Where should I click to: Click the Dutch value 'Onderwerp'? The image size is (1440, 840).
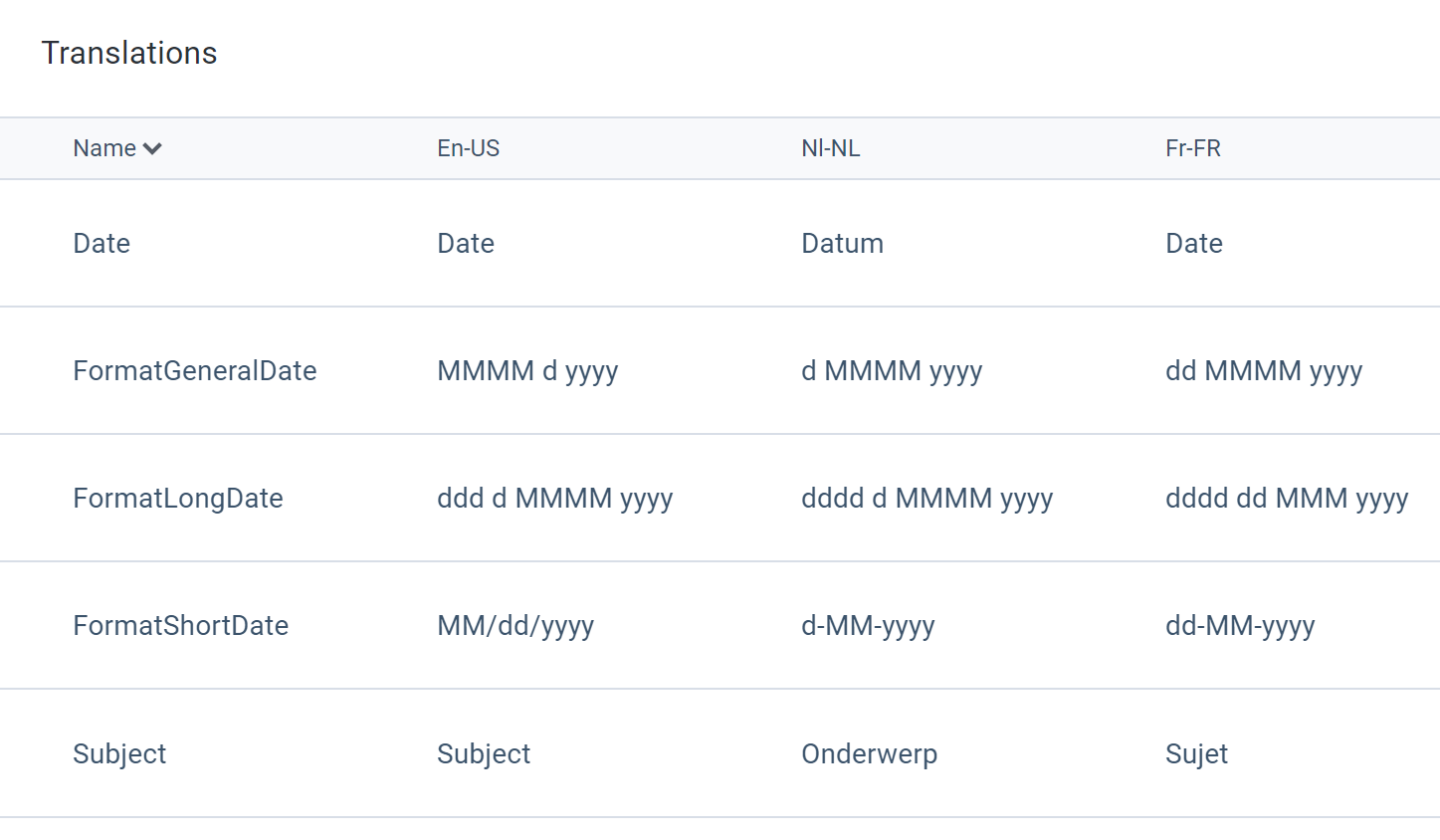click(x=869, y=754)
